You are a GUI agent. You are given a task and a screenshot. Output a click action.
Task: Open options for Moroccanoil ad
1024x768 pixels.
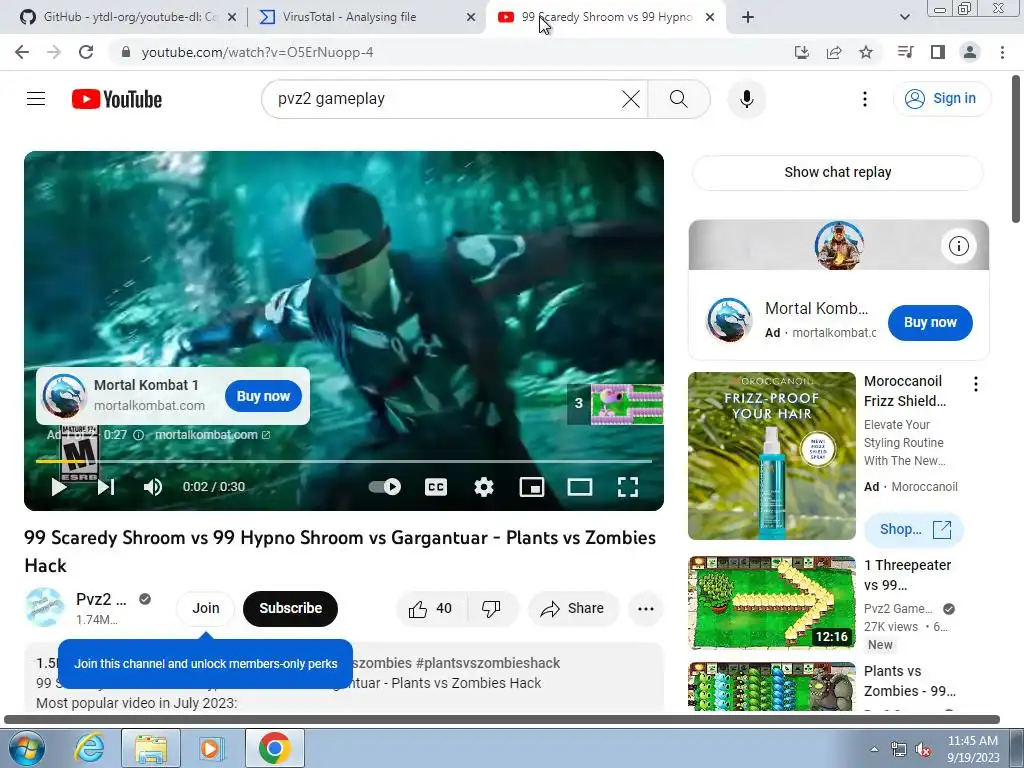tap(976, 384)
